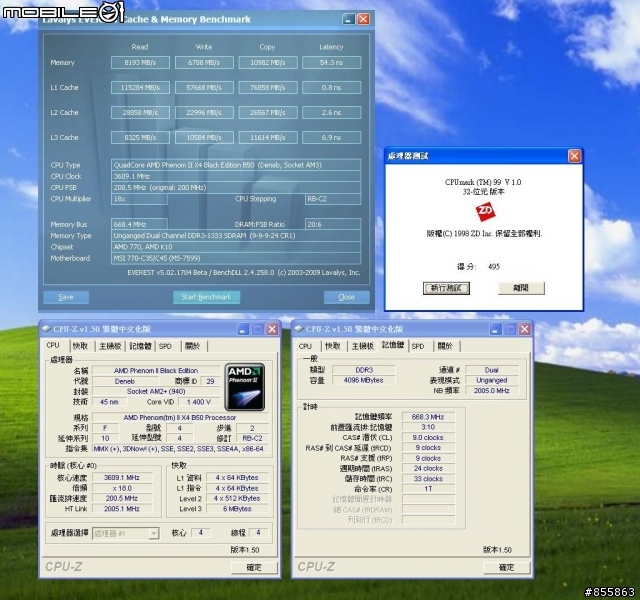The image size is (640, 600).
Task: Click the ZD logo in the CPUmark window
Action: (485, 211)
